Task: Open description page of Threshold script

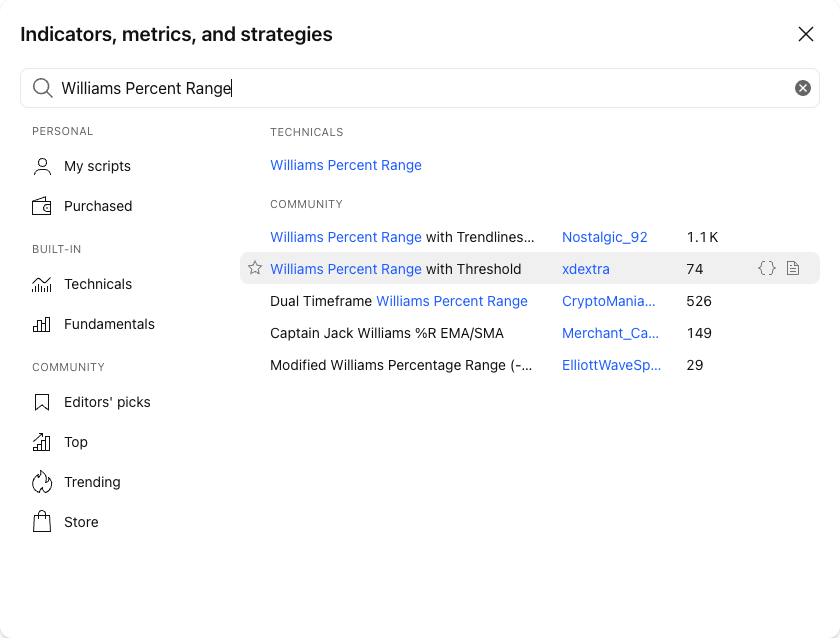Action: tap(793, 268)
